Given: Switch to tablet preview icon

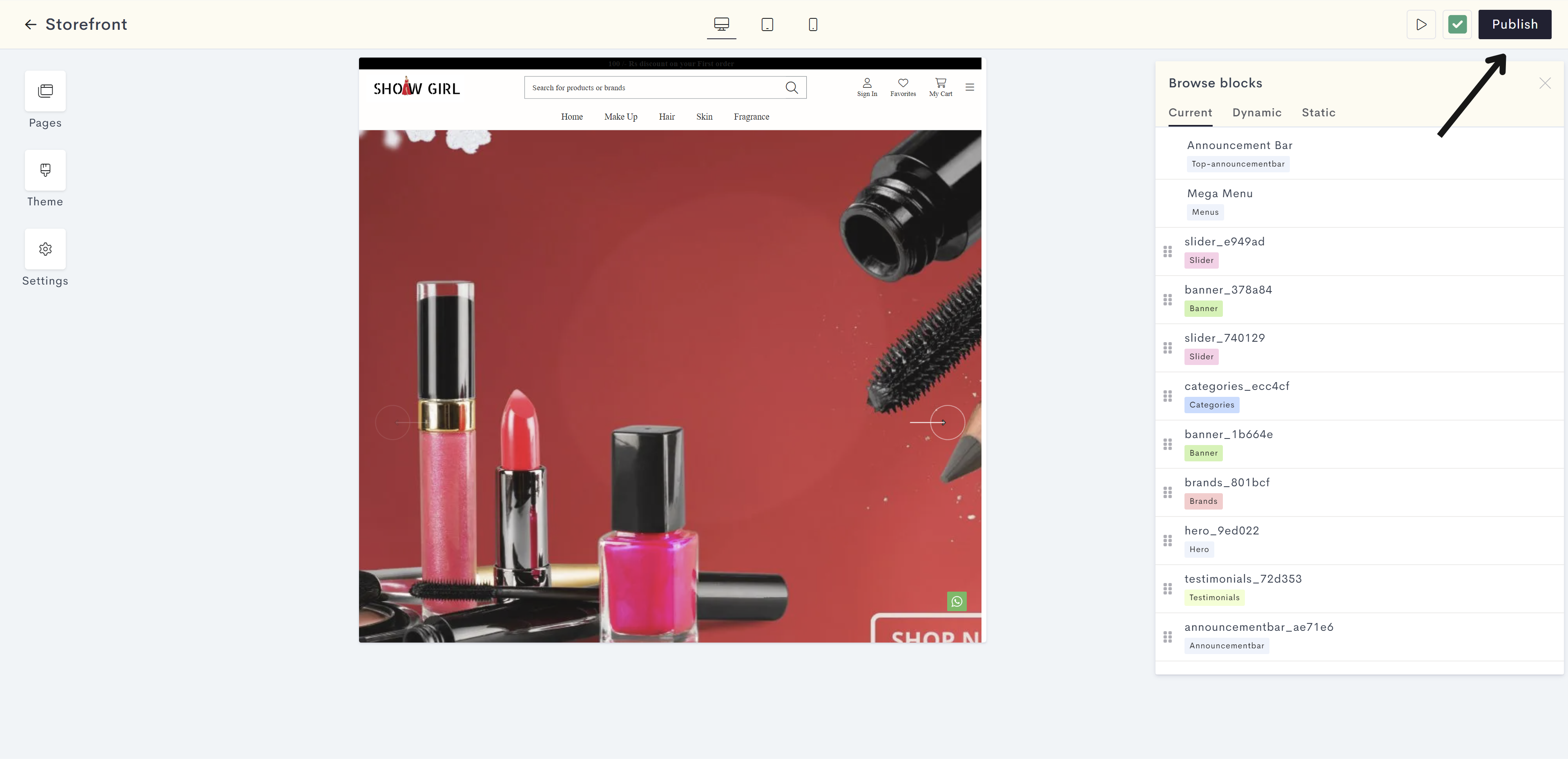Looking at the screenshot, I should click(767, 24).
